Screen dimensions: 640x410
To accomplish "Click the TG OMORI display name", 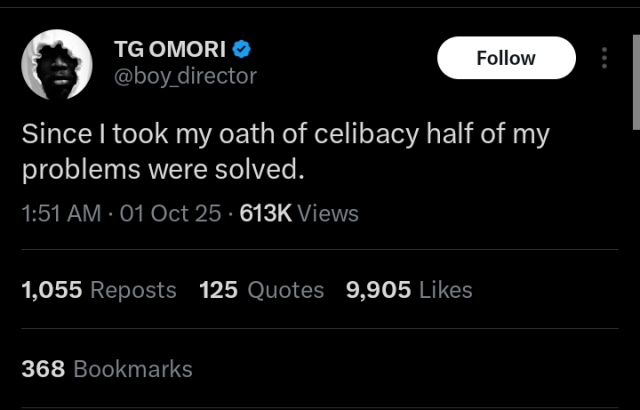I will 170,49.
